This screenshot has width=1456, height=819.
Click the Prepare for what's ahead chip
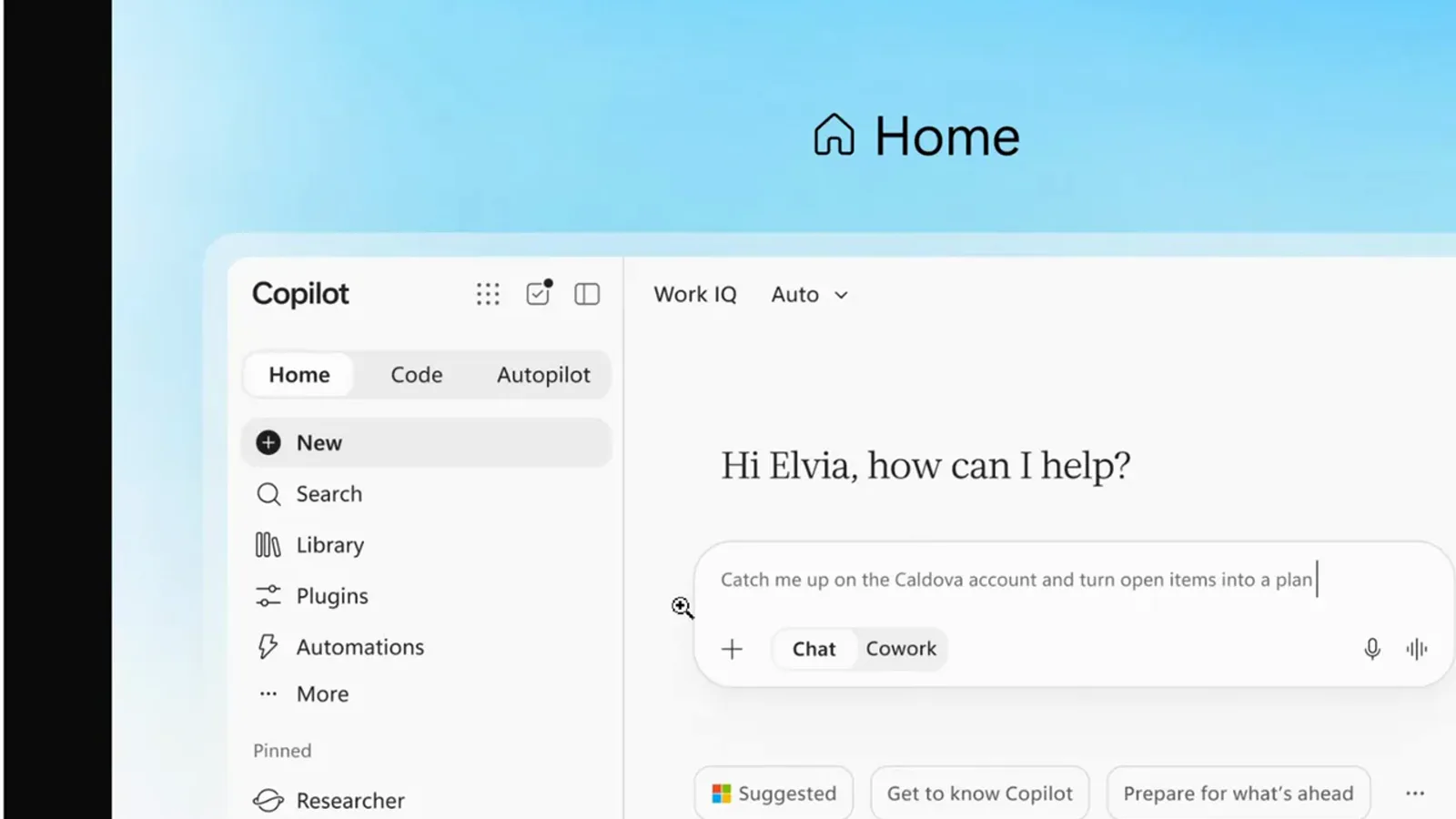[x=1239, y=794]
